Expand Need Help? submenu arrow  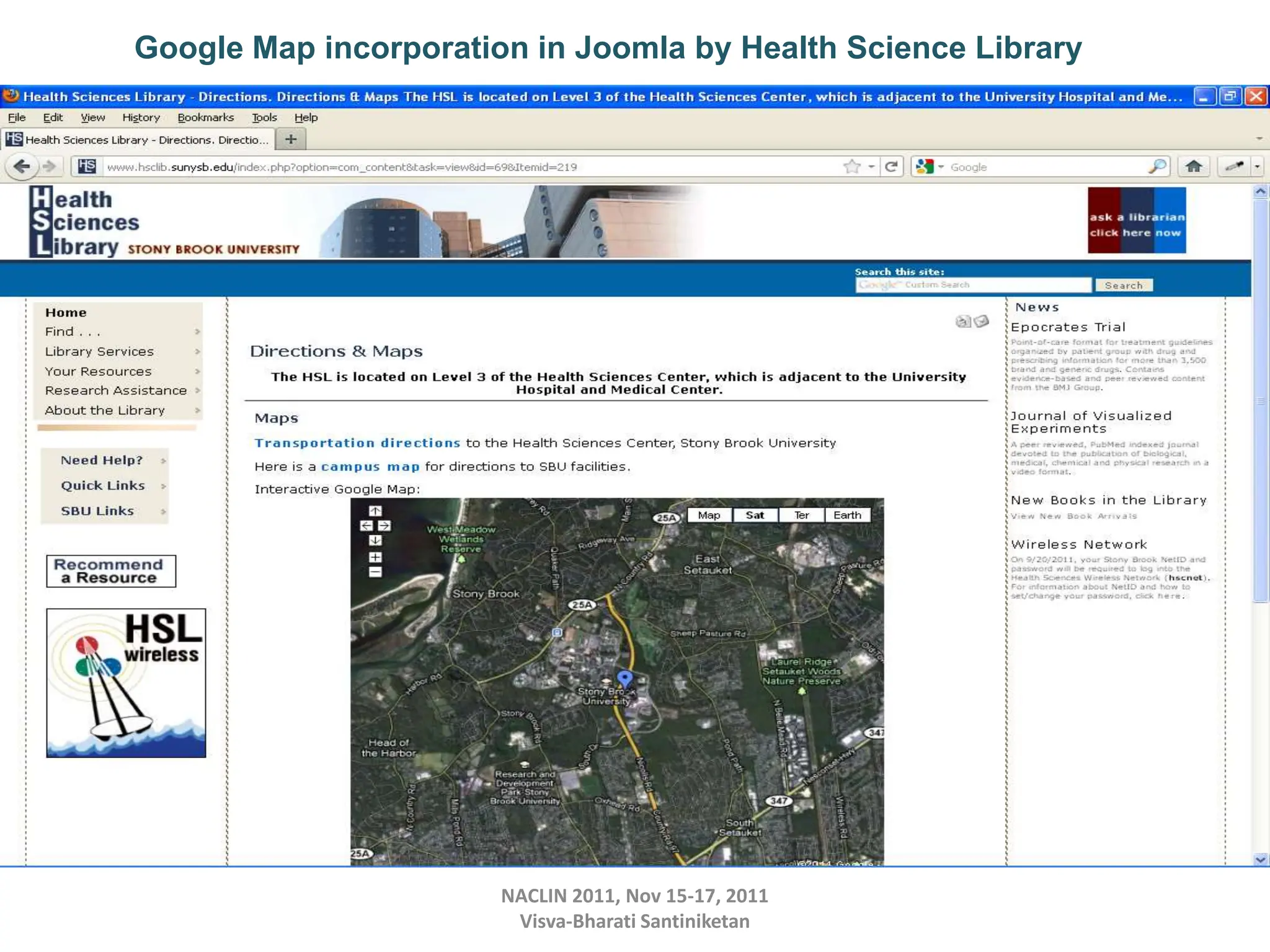pos(163,461)
